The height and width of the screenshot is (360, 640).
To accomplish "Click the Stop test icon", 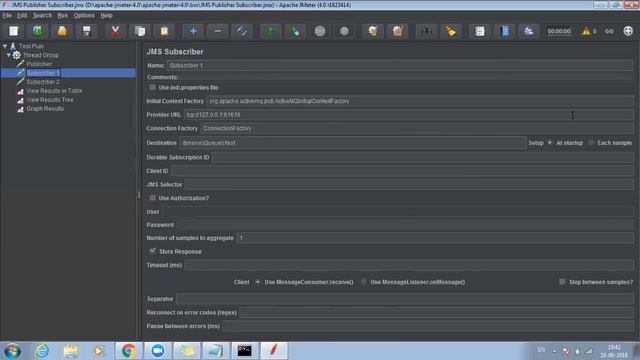I will [x=320, y=31].
